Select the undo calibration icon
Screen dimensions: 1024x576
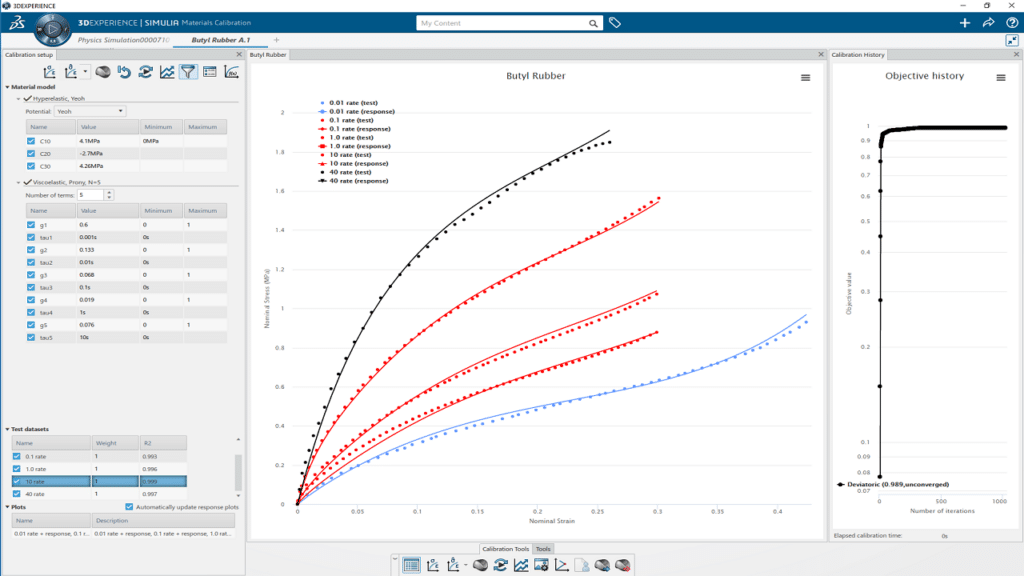pos(124,72)
